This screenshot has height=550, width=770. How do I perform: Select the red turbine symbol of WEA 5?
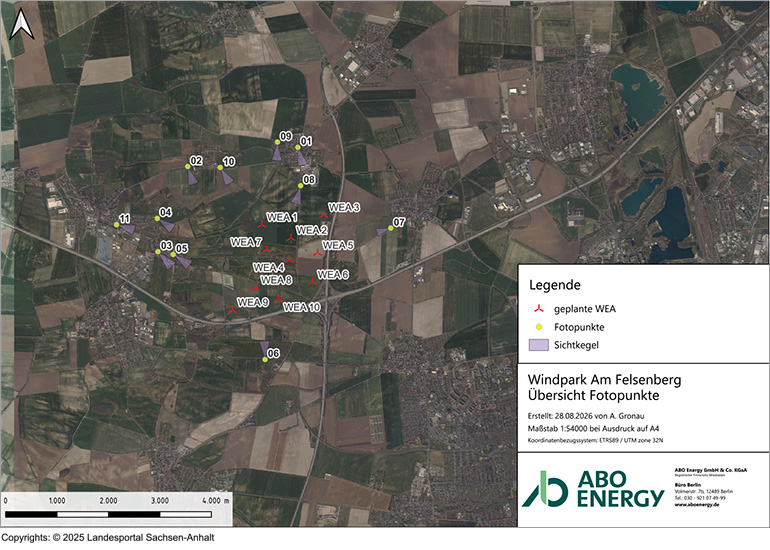317,252
